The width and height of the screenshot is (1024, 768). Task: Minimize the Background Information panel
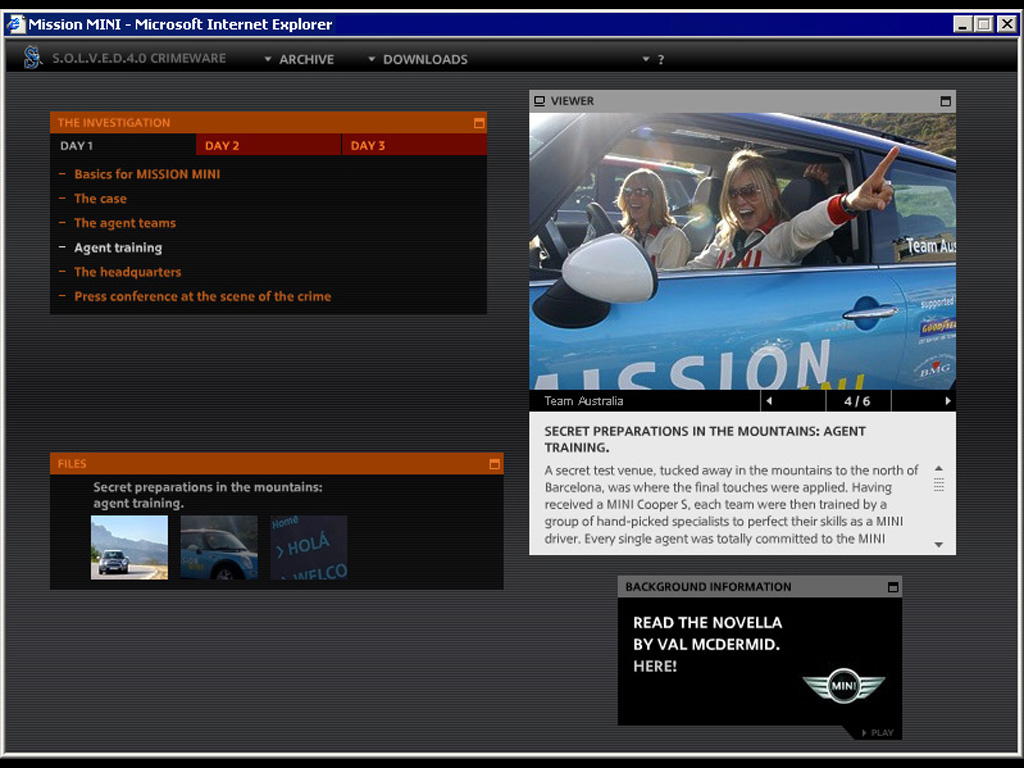(x=893, y=587)
